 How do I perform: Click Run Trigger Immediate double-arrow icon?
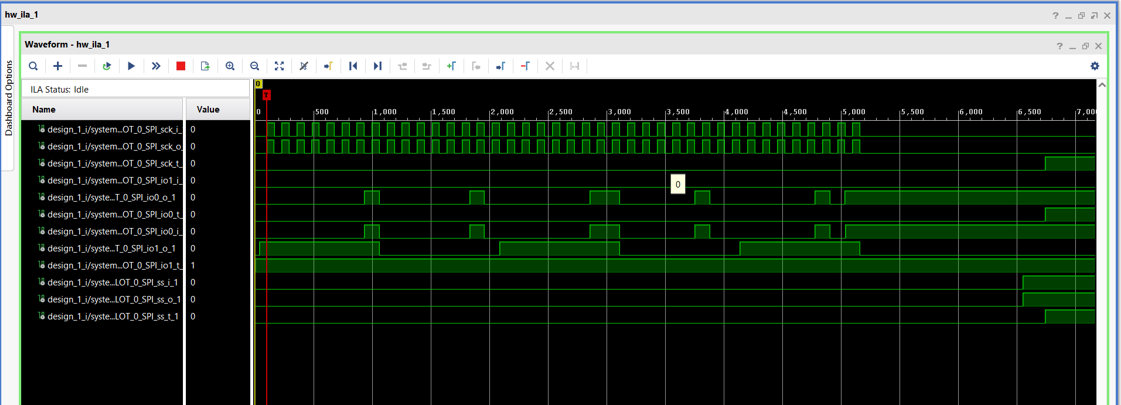click(x=156, y=66)
